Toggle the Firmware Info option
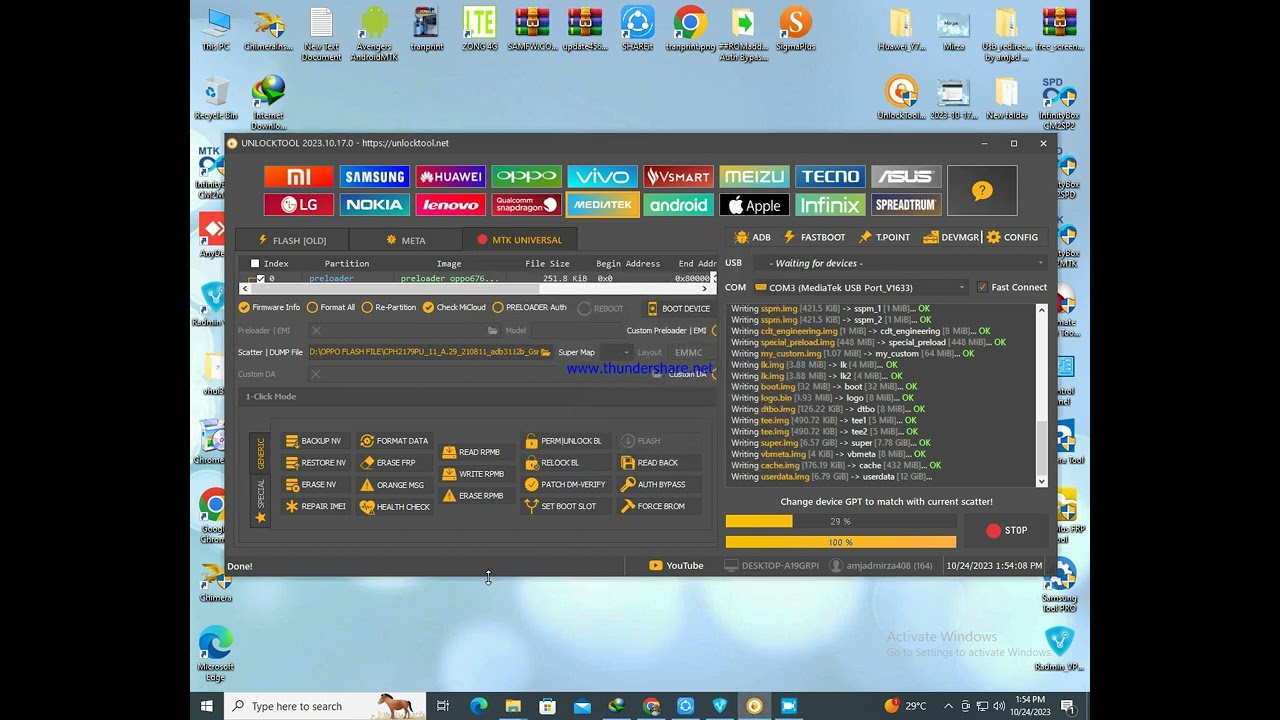1280x720 pixels. point(269,307)
